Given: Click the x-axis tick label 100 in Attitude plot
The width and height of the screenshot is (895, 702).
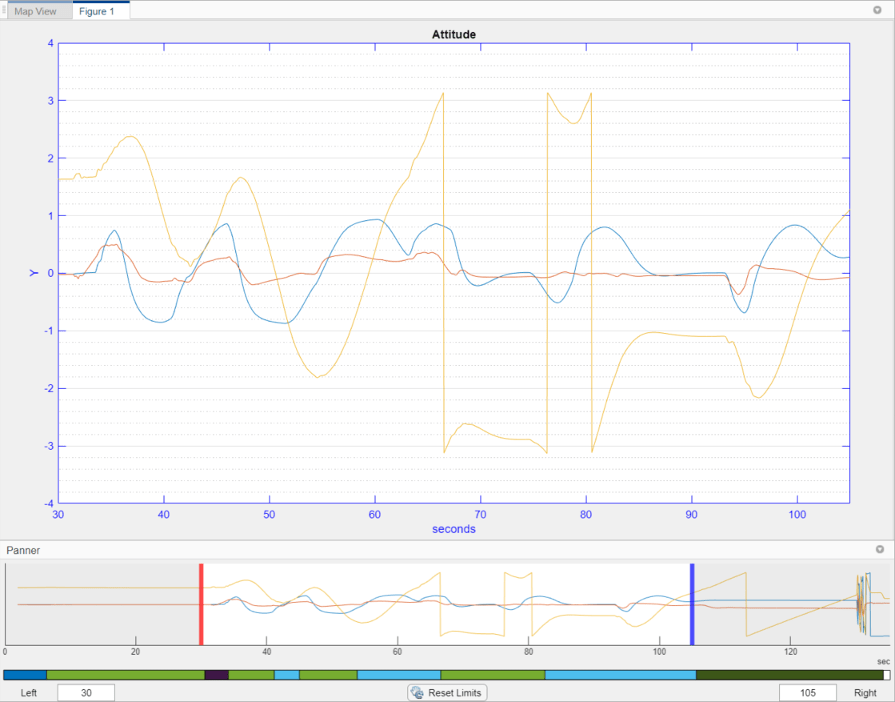Looking at the screenshot, I should click(797, 514).
